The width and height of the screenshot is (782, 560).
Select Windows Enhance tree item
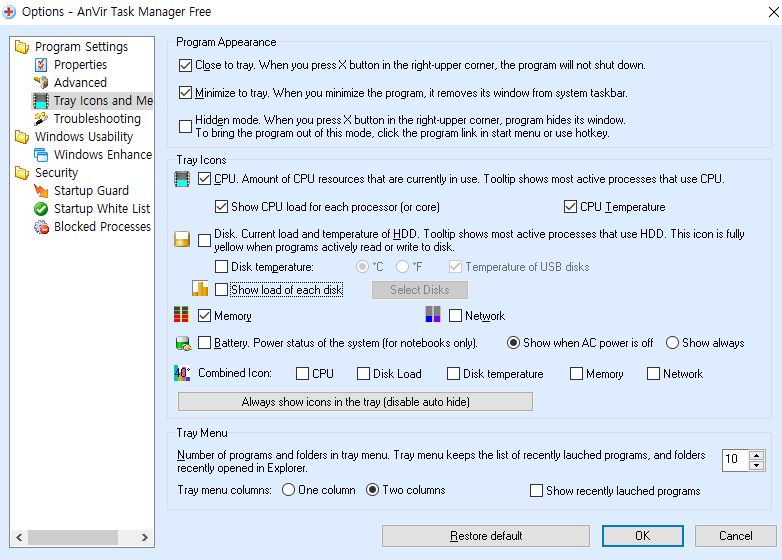pyautogui.click(x=103, y=155)
